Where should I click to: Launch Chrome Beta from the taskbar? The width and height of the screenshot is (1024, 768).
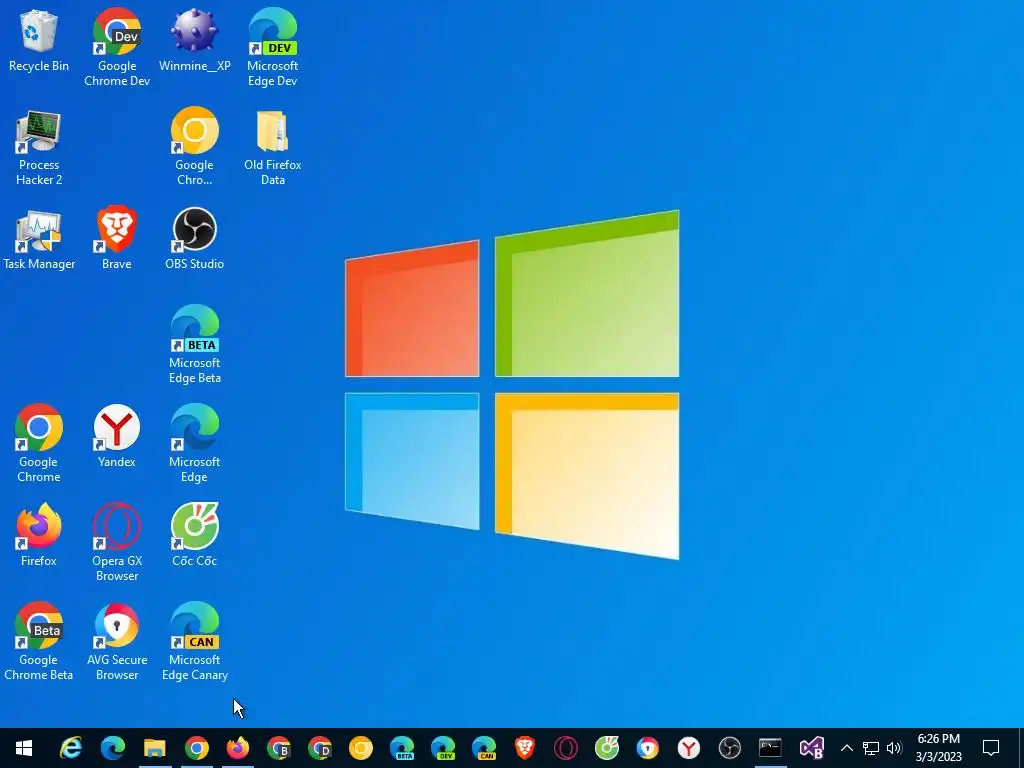279,748
